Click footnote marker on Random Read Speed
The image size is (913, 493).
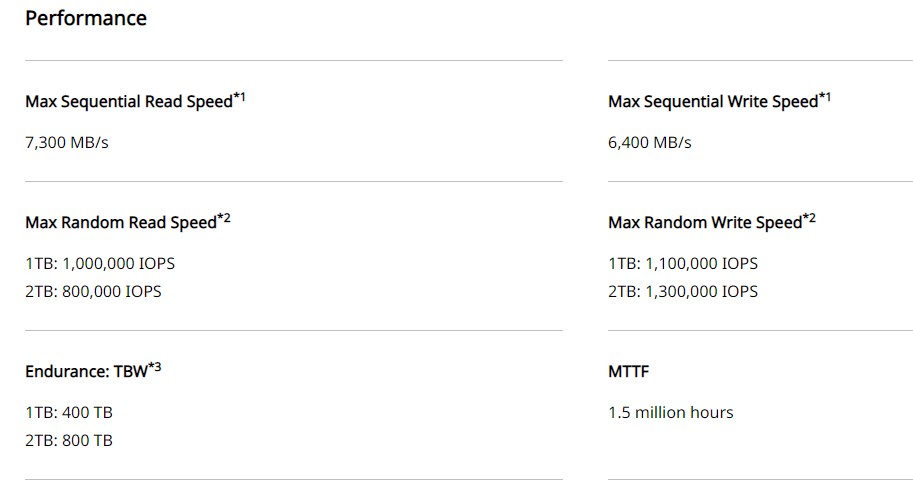(224, 218)
